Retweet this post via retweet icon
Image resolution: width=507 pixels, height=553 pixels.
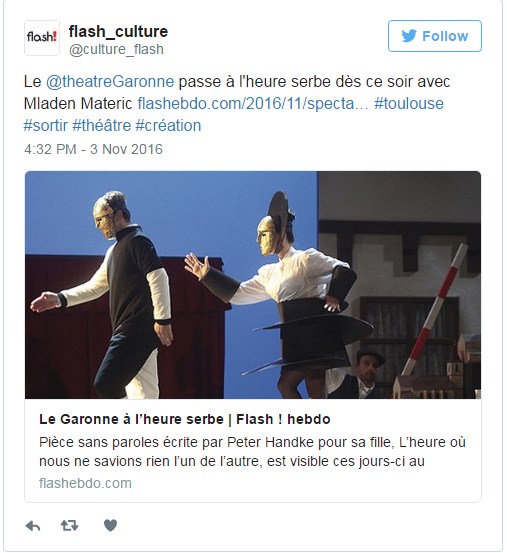point(69,525)
